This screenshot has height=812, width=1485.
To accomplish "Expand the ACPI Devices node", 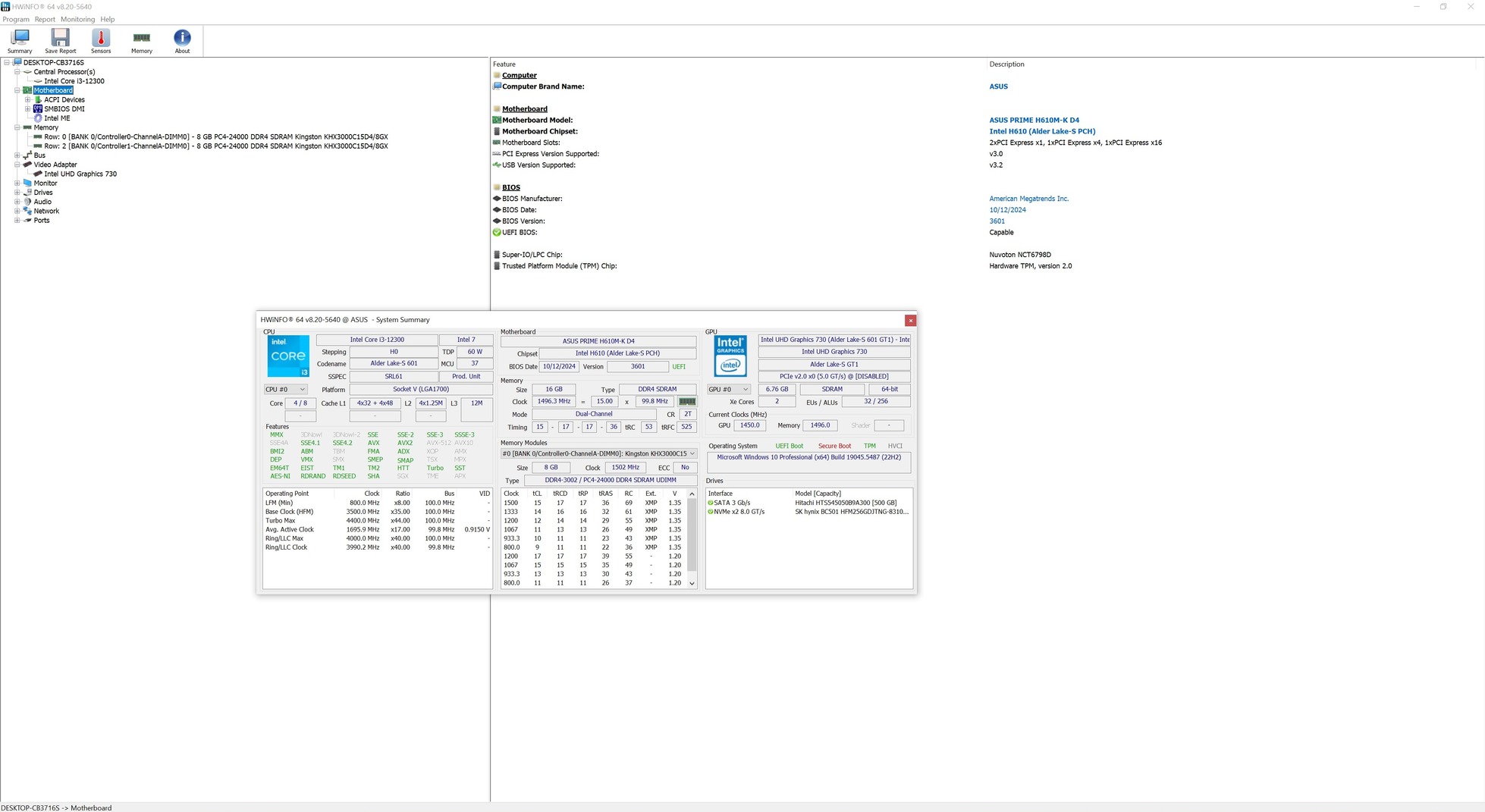I will tap(28, 99).
